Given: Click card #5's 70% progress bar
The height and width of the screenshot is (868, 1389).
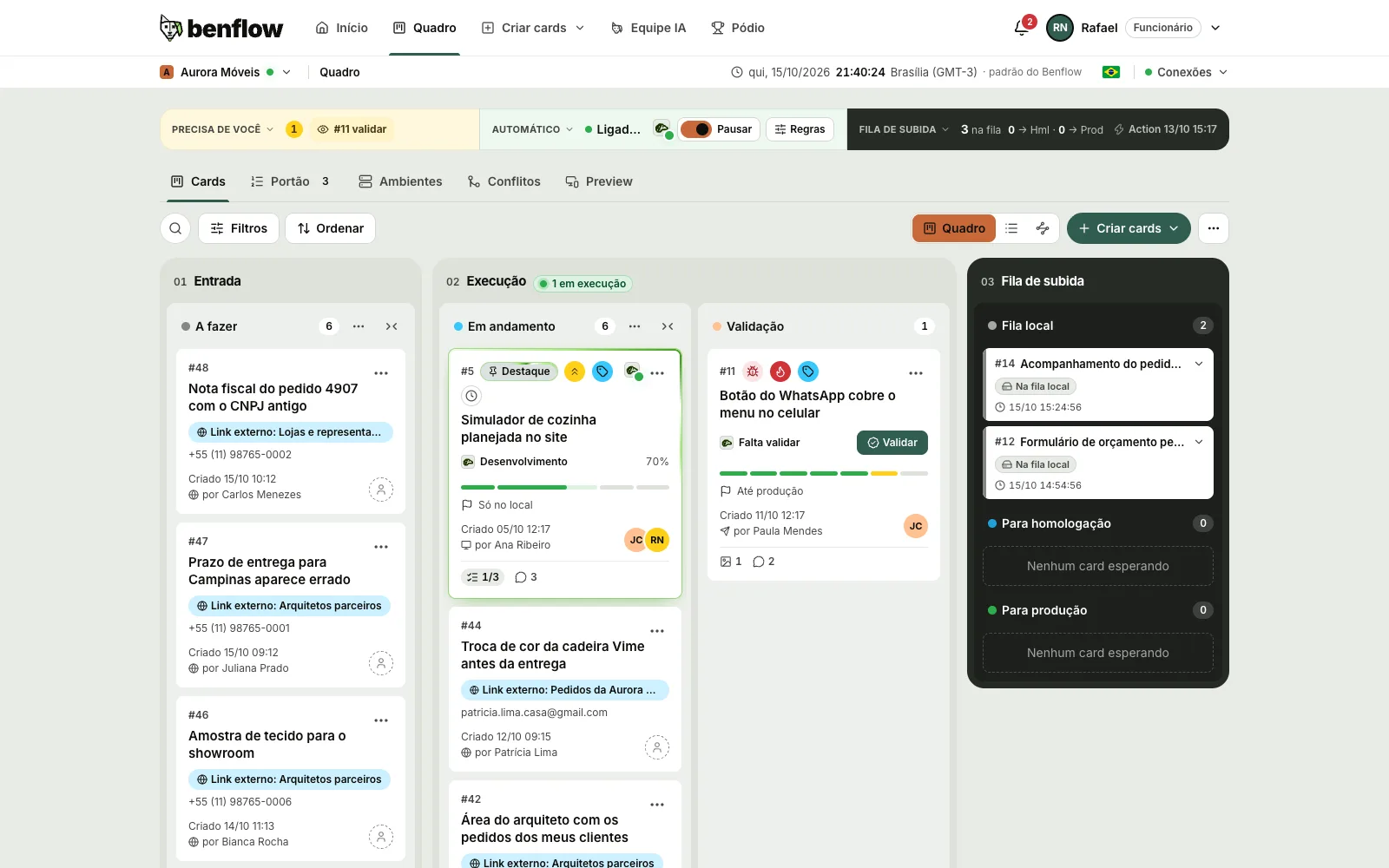Looking at the screenshot, I should (x=565, y=488).
